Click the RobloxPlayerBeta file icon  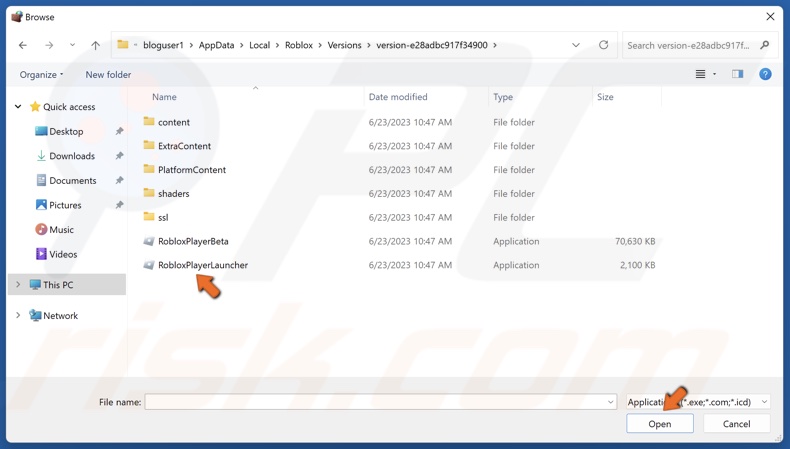[x=149, y=241]
